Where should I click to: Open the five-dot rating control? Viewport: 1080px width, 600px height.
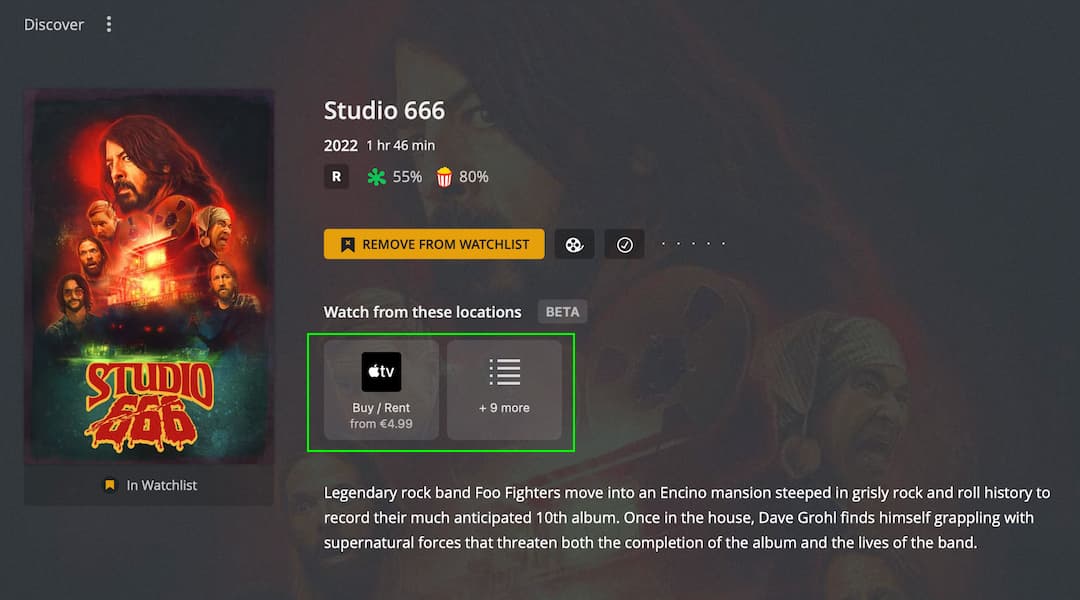point(693,244)
